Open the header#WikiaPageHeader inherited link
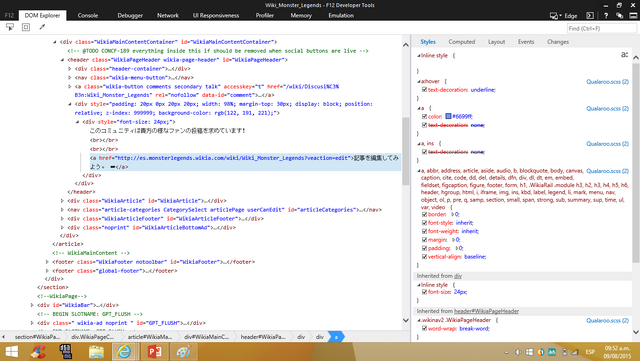640x361 pixels. tap(487, 311)
